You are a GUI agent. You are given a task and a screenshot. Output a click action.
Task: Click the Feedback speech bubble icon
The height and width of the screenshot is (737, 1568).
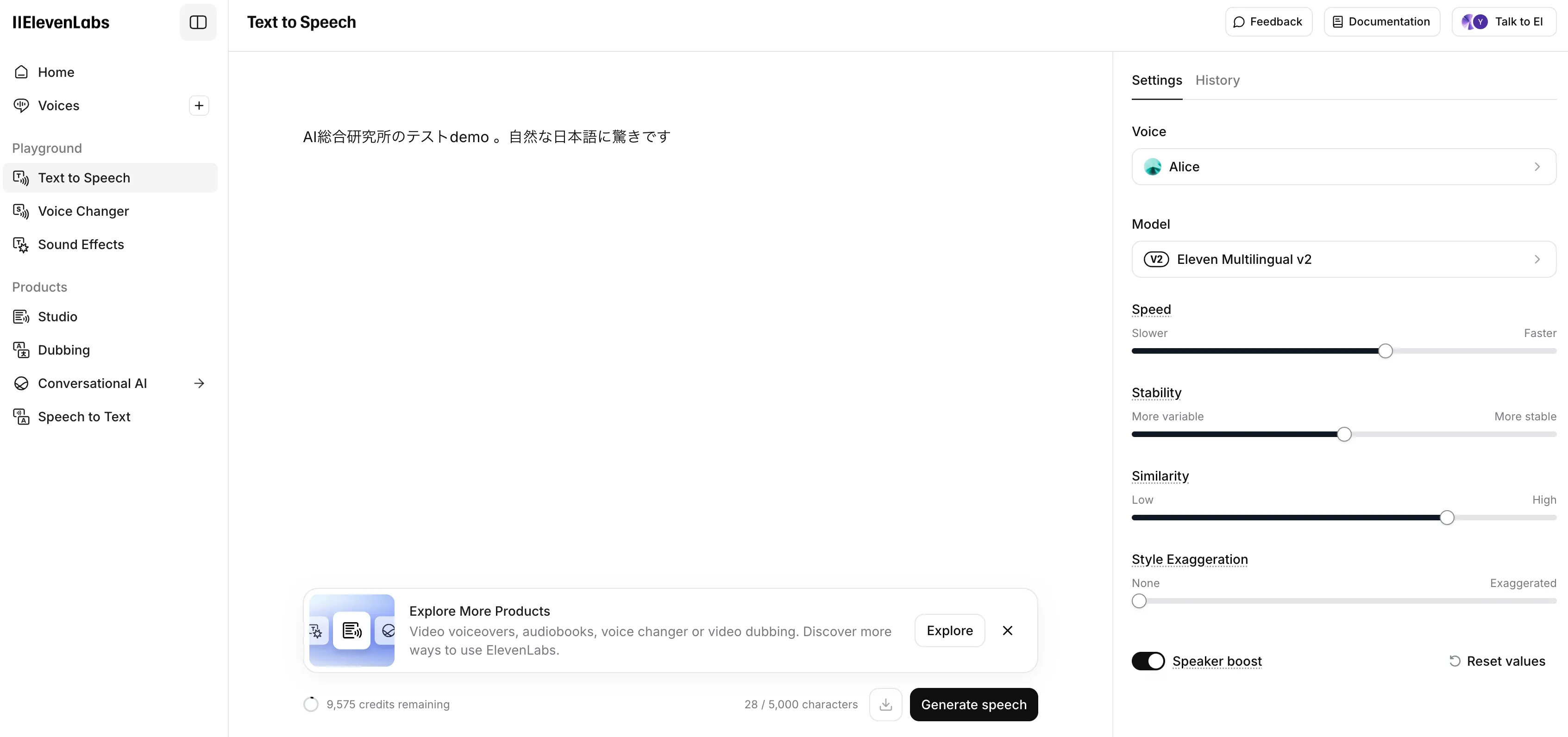pos(1239,22)
